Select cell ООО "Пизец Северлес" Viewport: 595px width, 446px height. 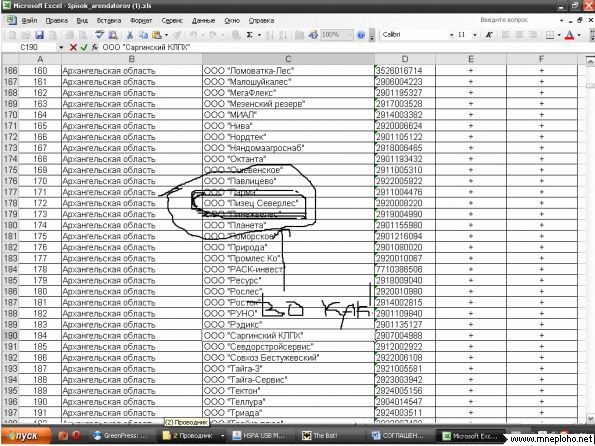pyautogui.click(x=288, y=203)
